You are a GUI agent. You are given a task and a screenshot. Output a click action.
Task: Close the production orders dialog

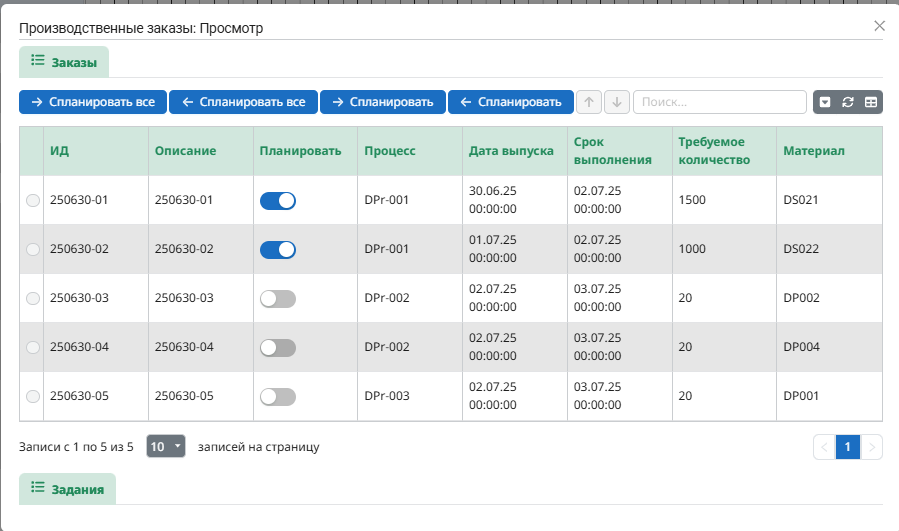pyautogui.click(x=880, y=26)
